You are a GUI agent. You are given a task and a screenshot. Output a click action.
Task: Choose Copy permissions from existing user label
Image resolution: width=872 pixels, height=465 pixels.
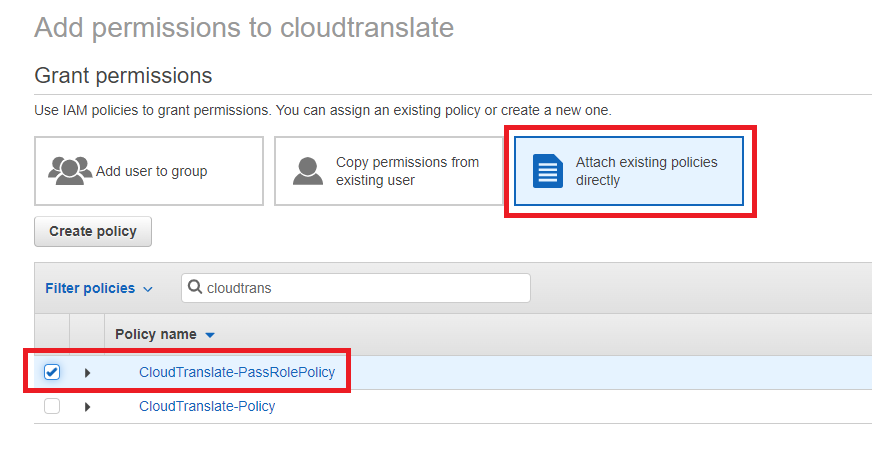point(407,171)
